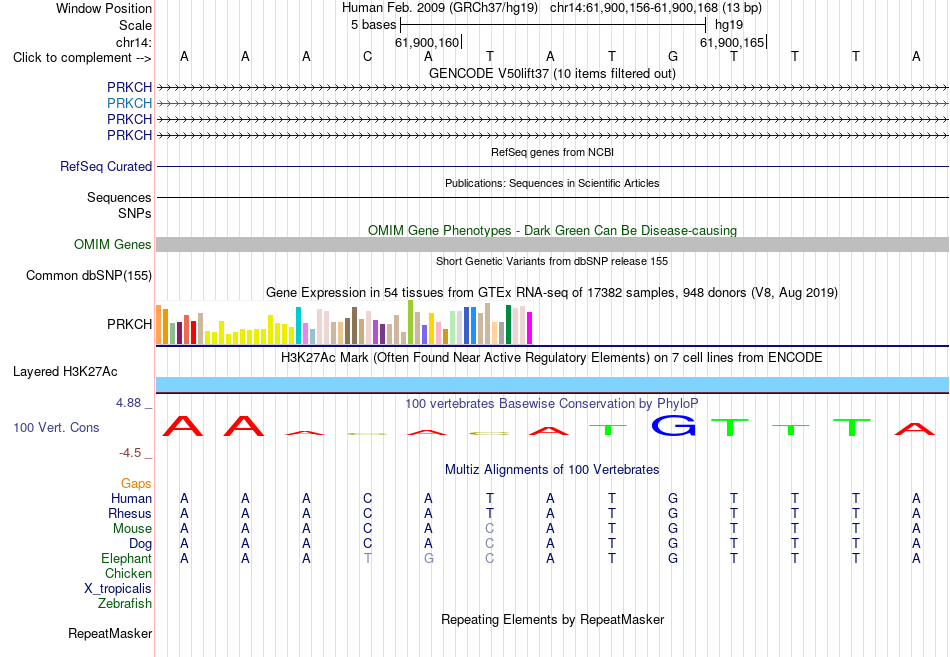Click the '5 bases' scale bar label
This screenshot has width=950, height=657.
[373, 25]
